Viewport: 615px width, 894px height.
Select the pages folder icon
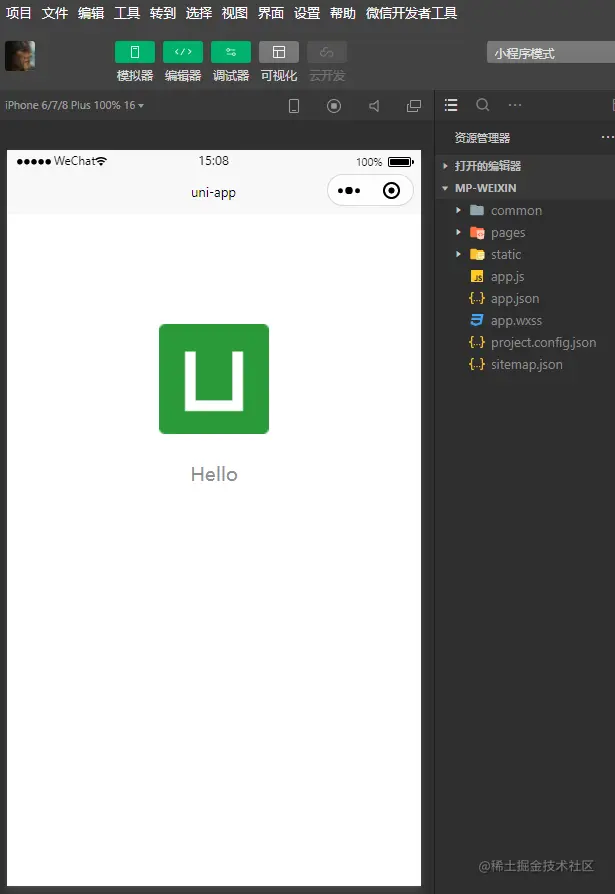(477, 233)
